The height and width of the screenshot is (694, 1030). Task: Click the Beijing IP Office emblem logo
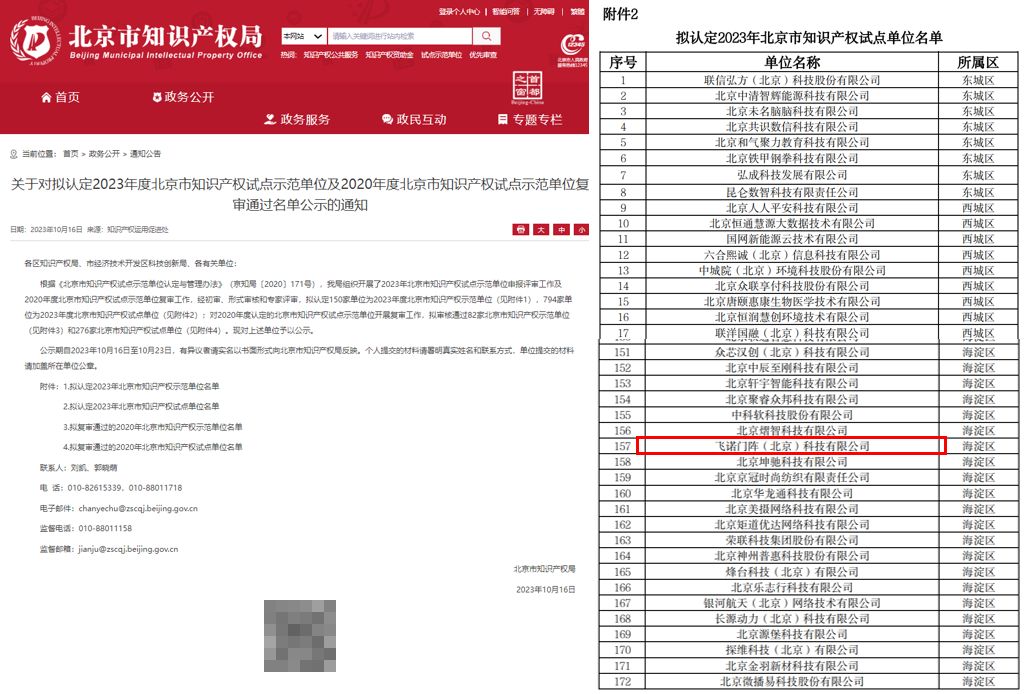click(35, 41)
